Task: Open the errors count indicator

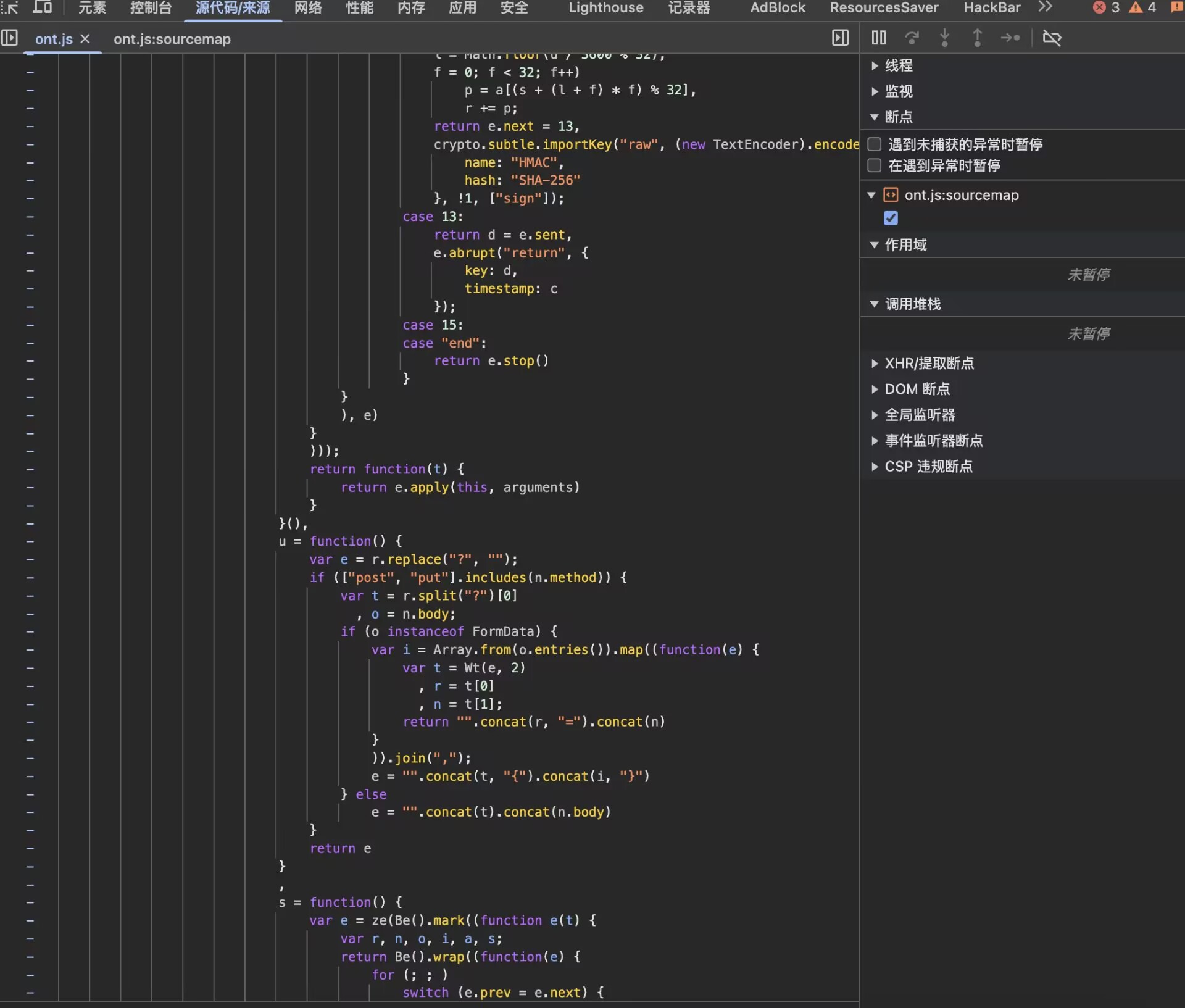Action: 1106,7
